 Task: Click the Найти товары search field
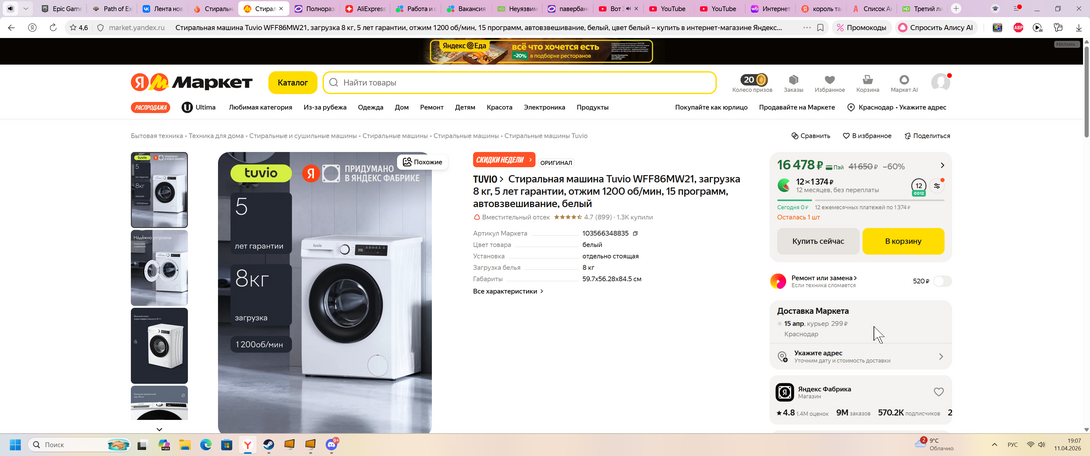click(520, 83)
